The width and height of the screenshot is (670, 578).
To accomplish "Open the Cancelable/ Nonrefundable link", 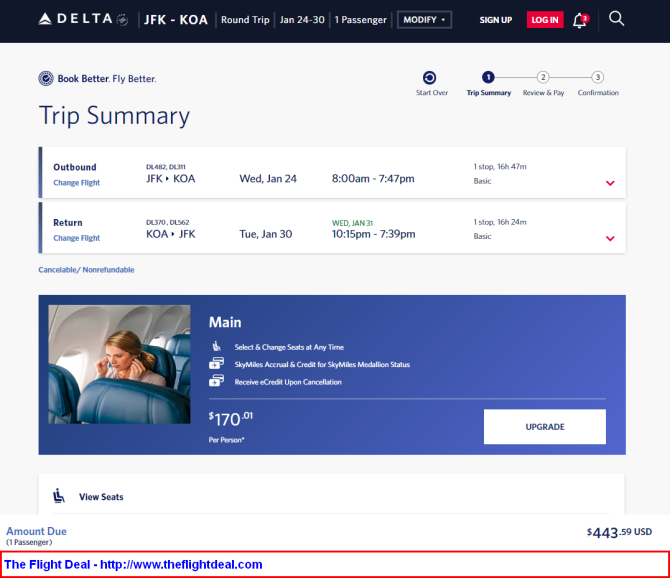I will pos(86,270).
